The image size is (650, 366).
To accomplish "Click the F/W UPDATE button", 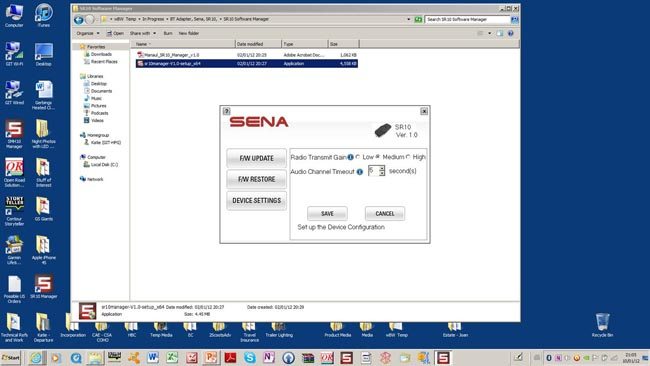I will click(256, 158).
